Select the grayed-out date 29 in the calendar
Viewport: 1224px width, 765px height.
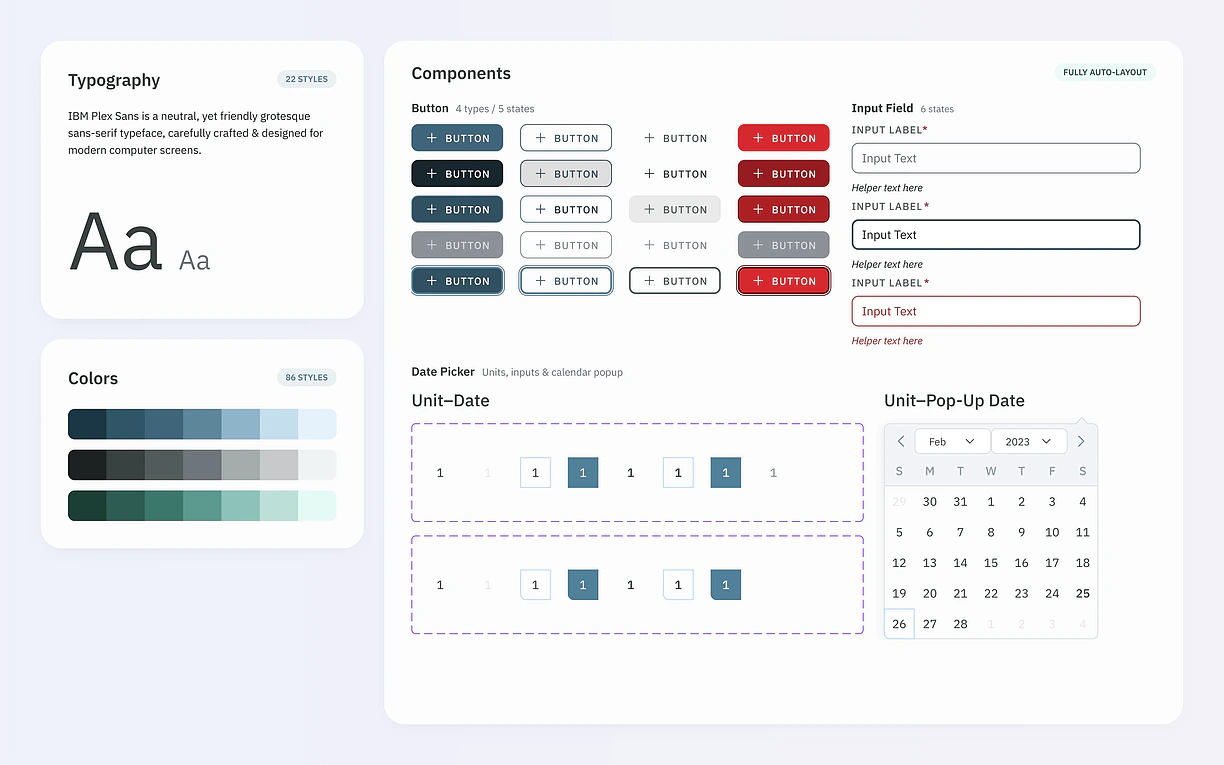pos(899,502)
